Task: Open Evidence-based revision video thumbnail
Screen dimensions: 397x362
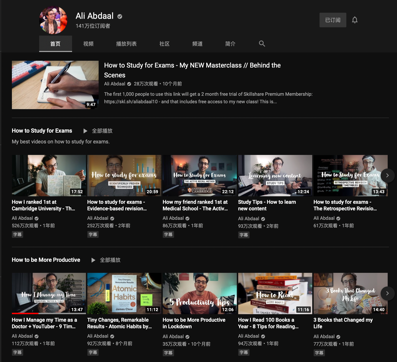Action: 124,175
